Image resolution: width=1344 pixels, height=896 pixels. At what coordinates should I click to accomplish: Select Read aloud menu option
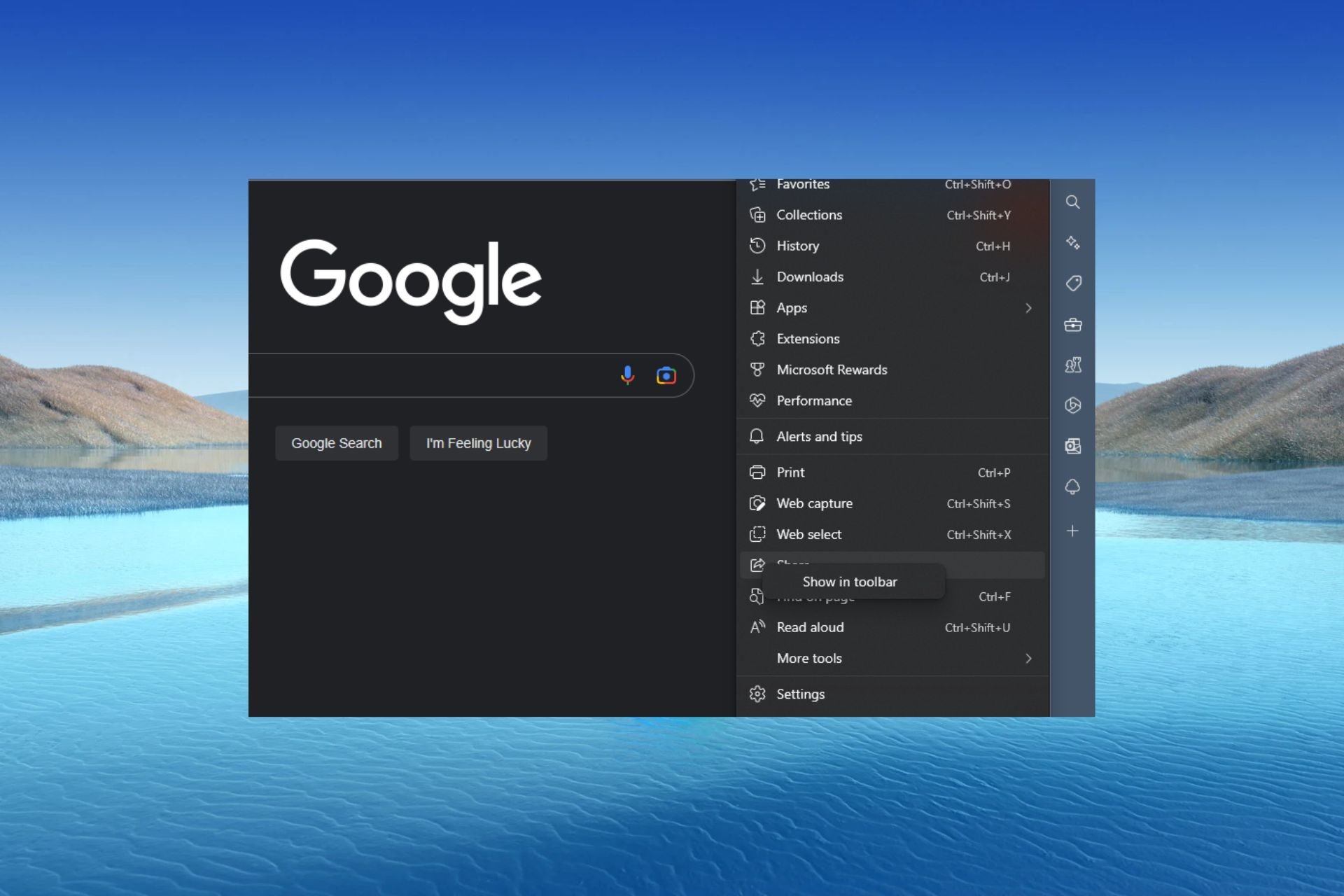[x=810, y=627]
